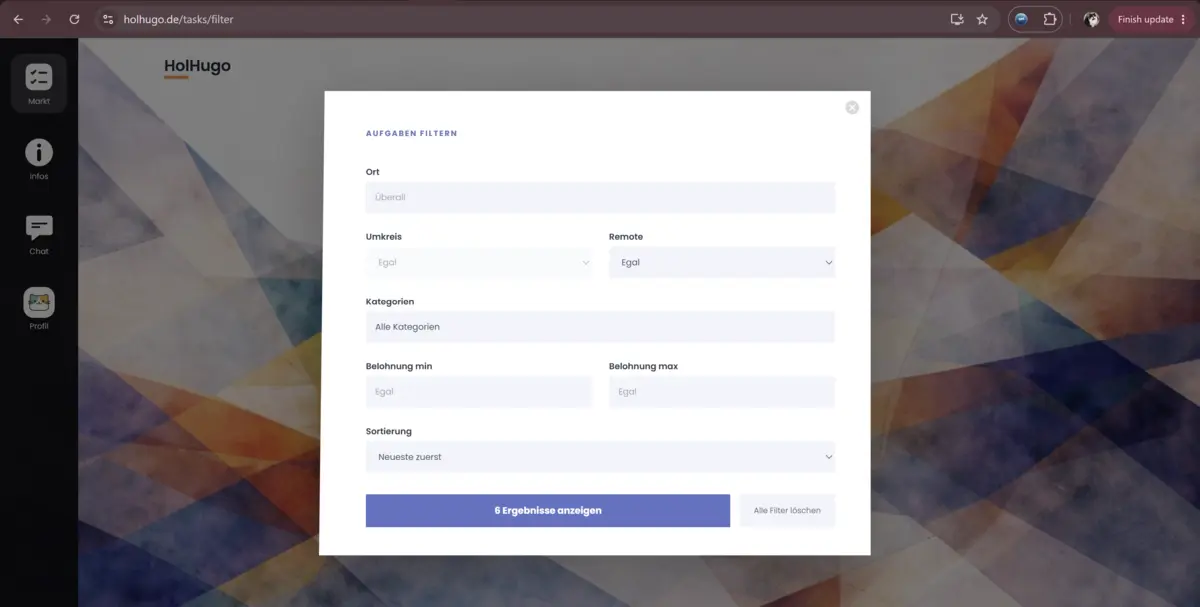The width and height of the screenshot is (1200, 607).
Task: Click the Belohnung min field
Action: 479,392
